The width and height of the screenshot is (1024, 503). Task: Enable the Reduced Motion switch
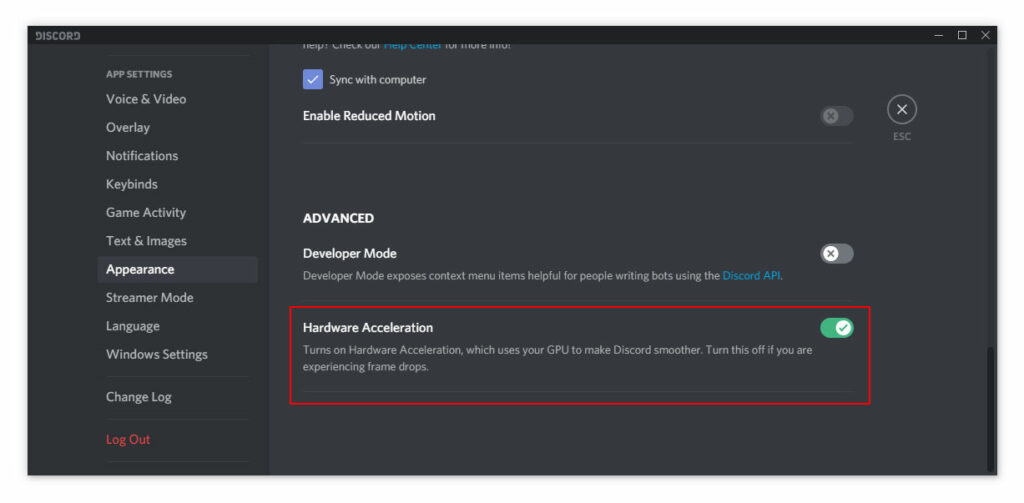(x=837, y=116)
